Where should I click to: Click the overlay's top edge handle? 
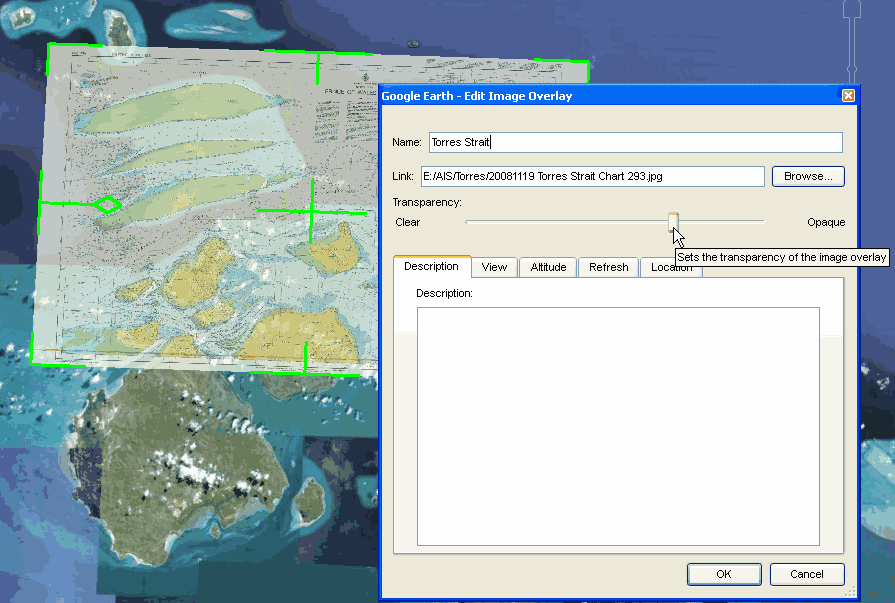(x=318, y=68)
